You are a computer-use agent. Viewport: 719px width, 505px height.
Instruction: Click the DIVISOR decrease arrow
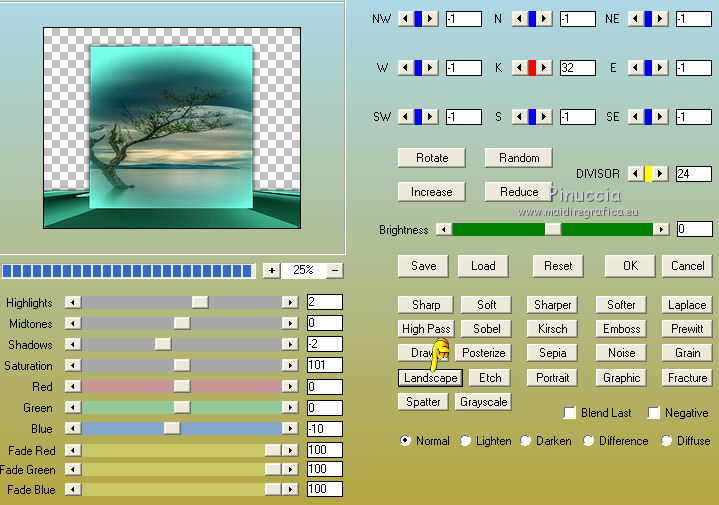636,174
